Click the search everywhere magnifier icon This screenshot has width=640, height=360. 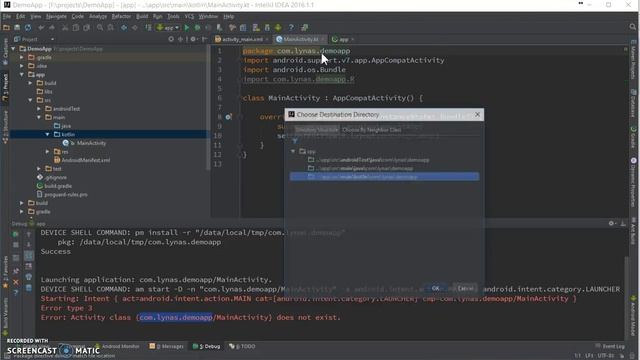[x=632, y=27]
